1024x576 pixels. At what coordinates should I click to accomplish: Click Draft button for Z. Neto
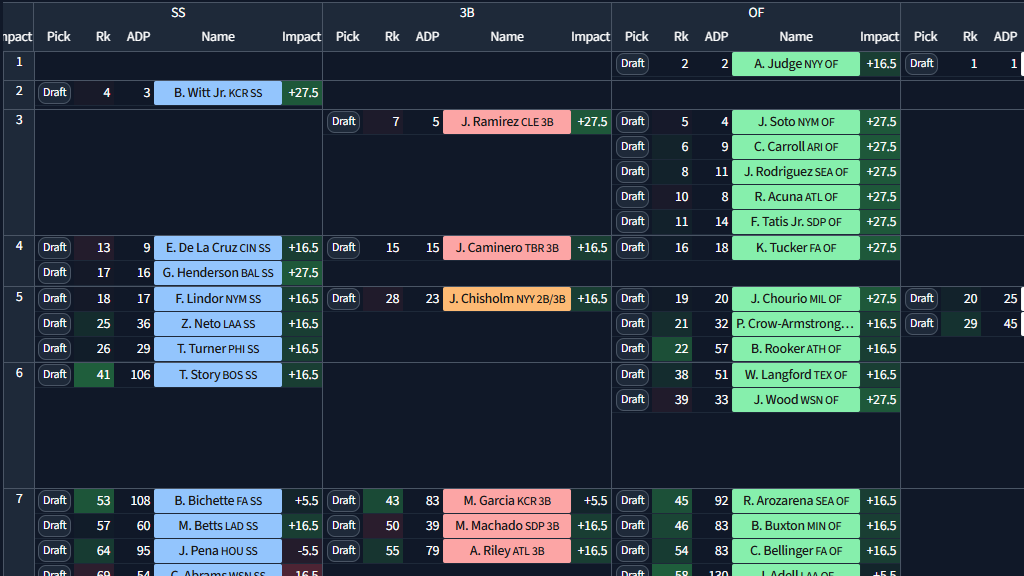coord(54,323)
